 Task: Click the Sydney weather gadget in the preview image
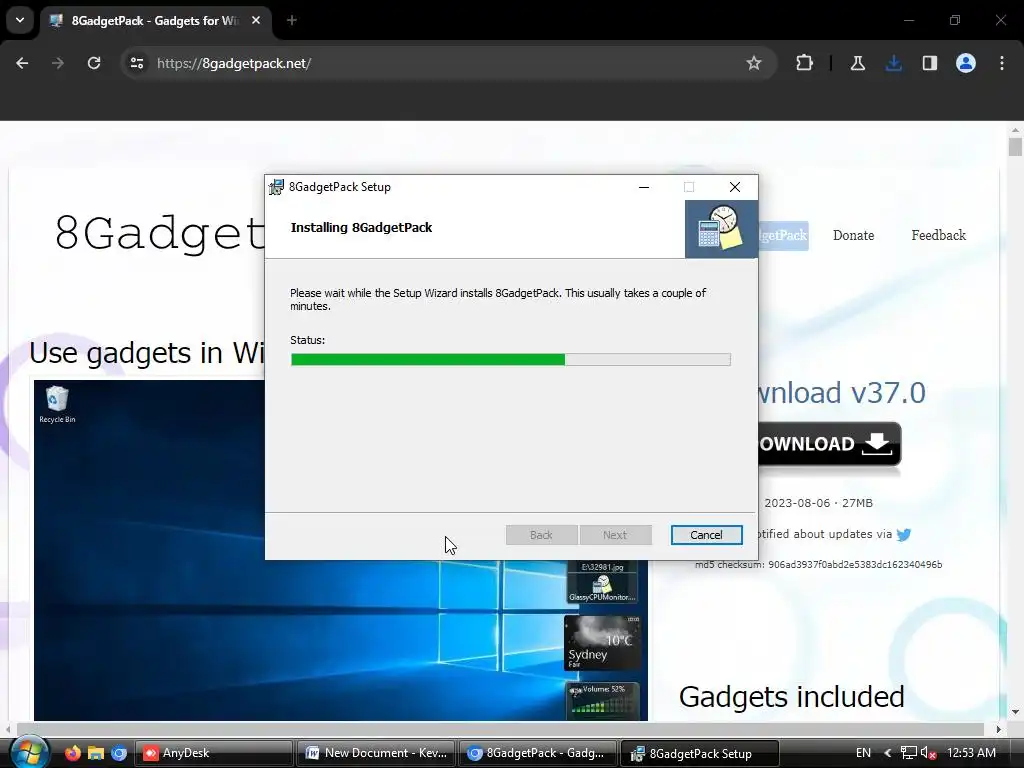(602, 643)
